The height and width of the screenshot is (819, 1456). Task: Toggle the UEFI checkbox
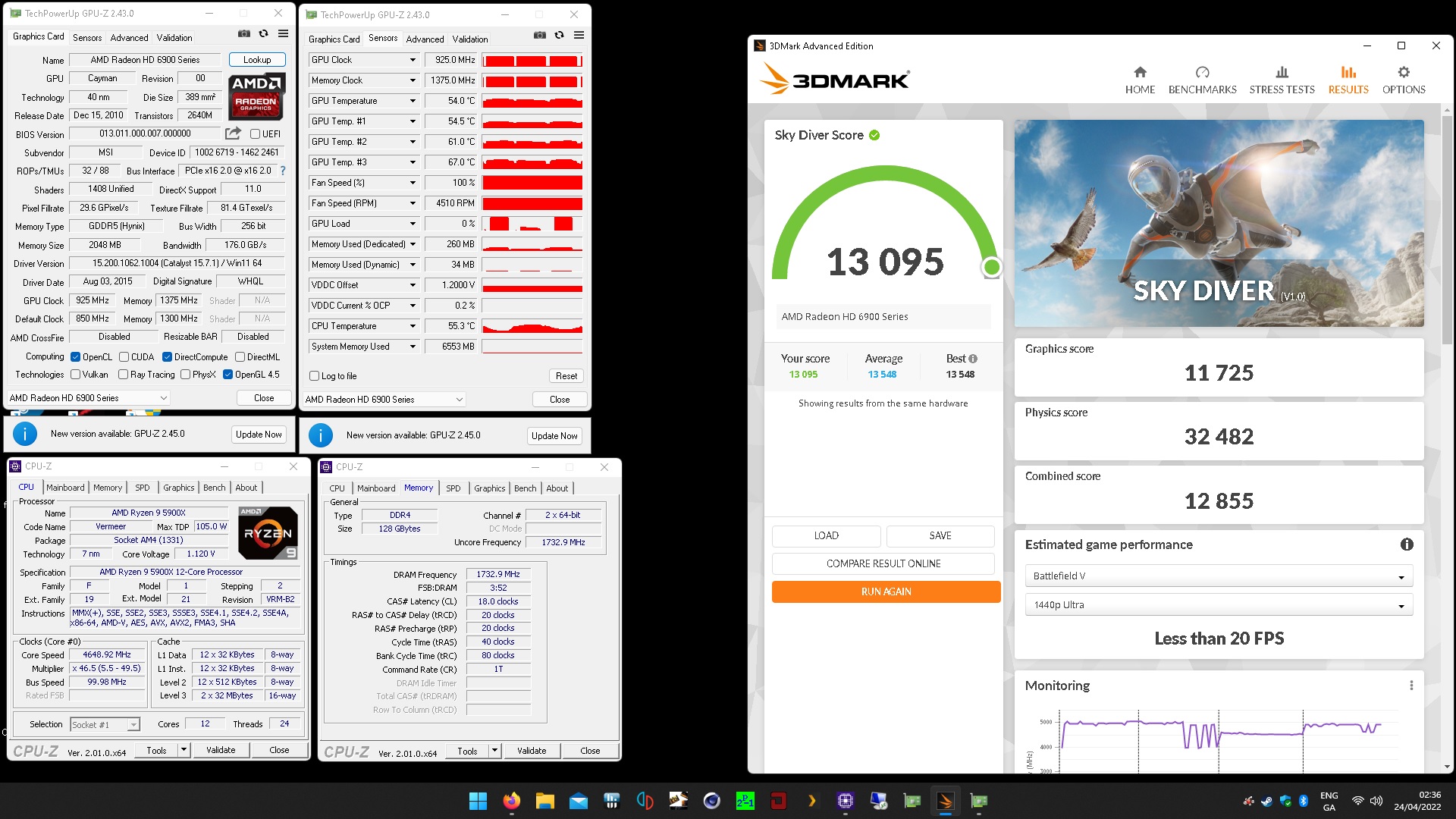255,134
